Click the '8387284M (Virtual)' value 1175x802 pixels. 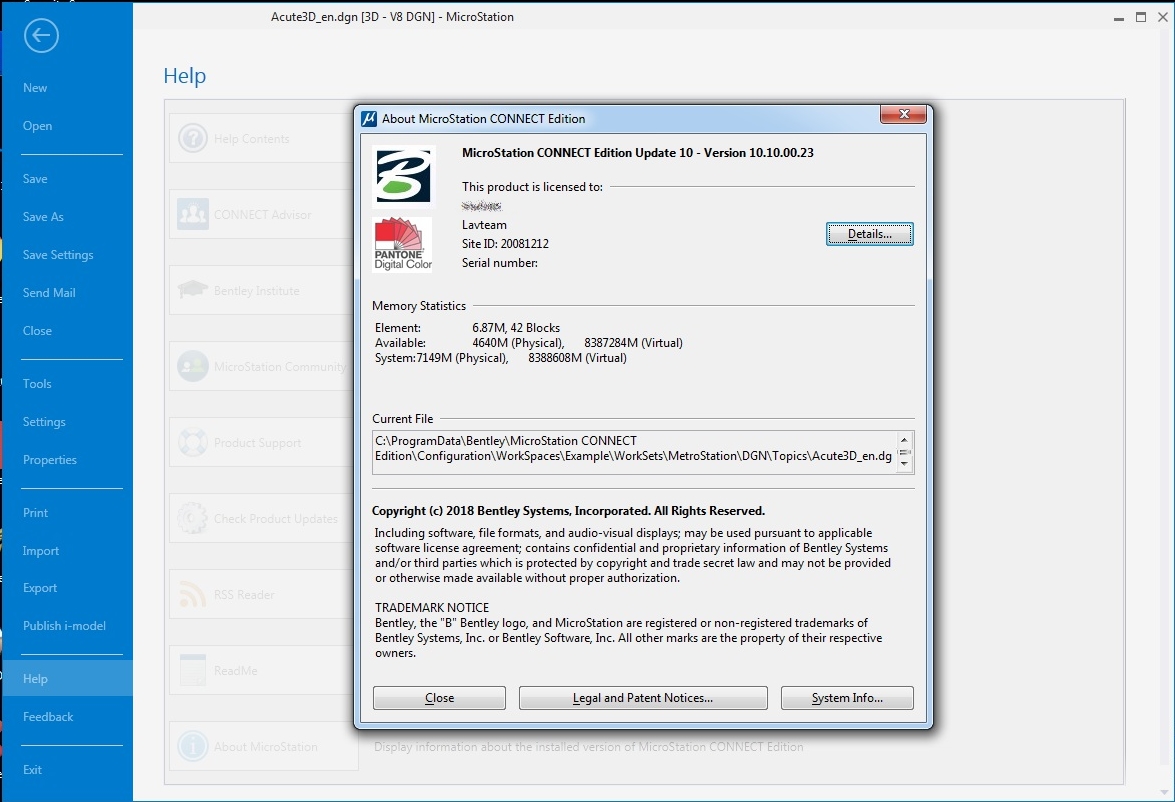[x=633, y=343]
